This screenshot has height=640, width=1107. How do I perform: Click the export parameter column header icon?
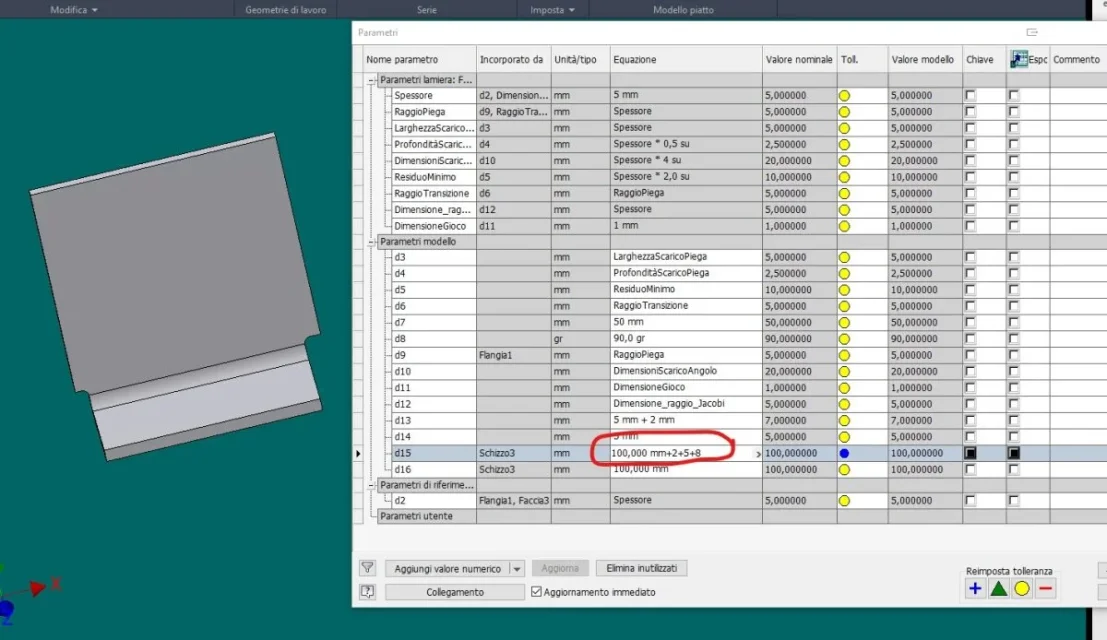tap(1019, 59)
